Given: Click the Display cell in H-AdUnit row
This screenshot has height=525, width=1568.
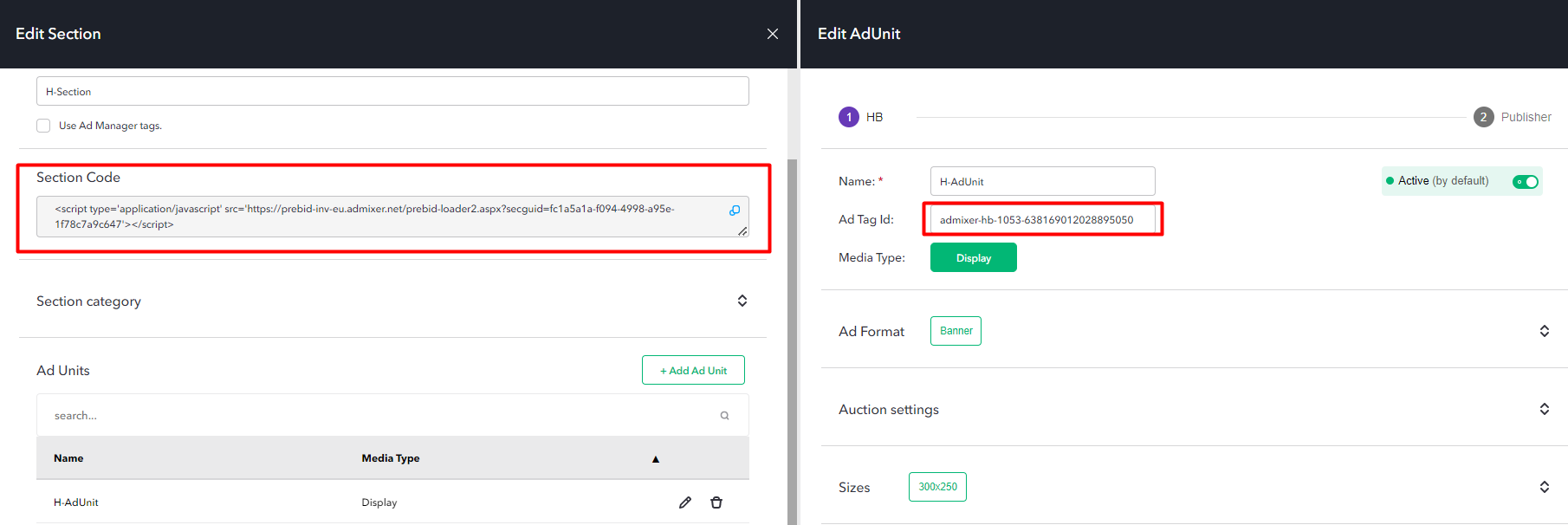Looking at the screenshot, I should pos(379,502).
